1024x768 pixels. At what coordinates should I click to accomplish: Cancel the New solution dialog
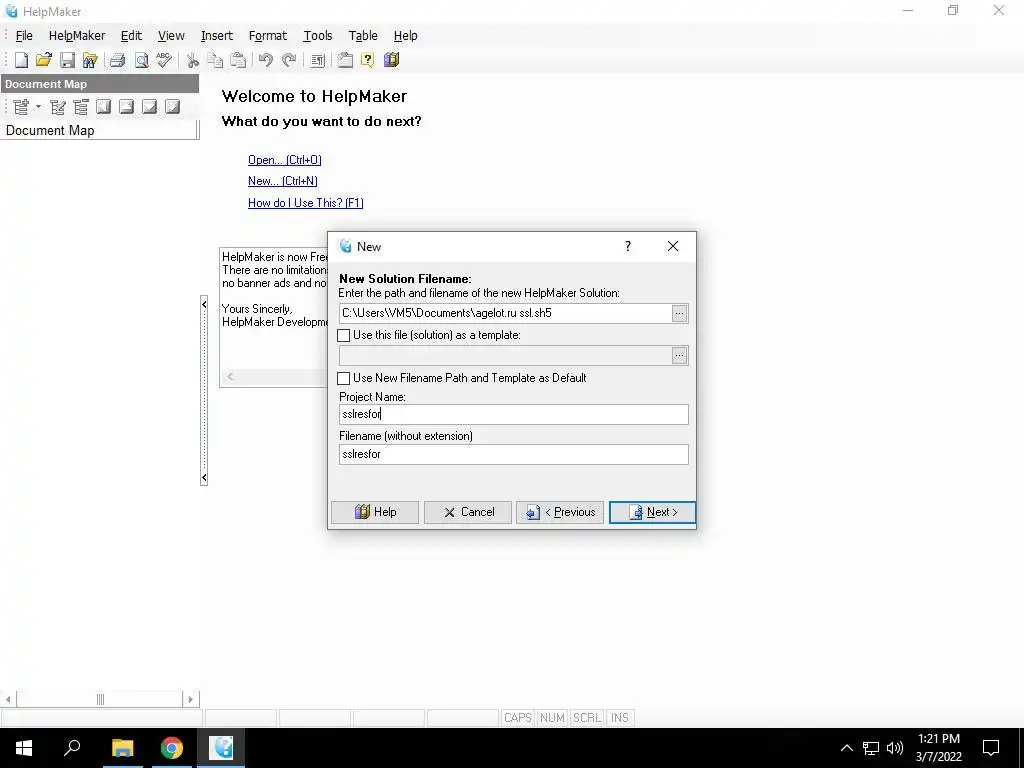(468, 513)
